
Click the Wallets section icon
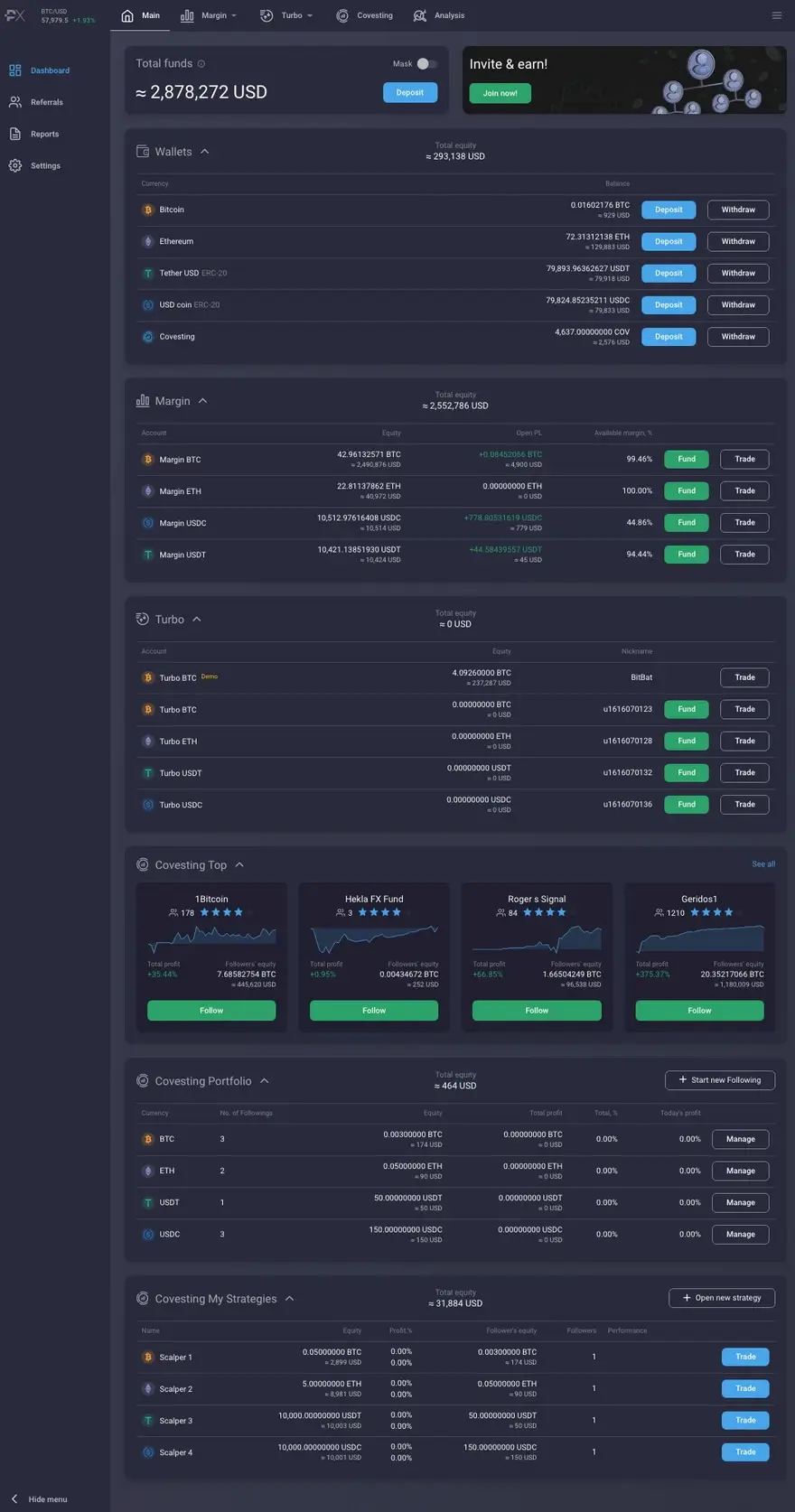point(143,152)
